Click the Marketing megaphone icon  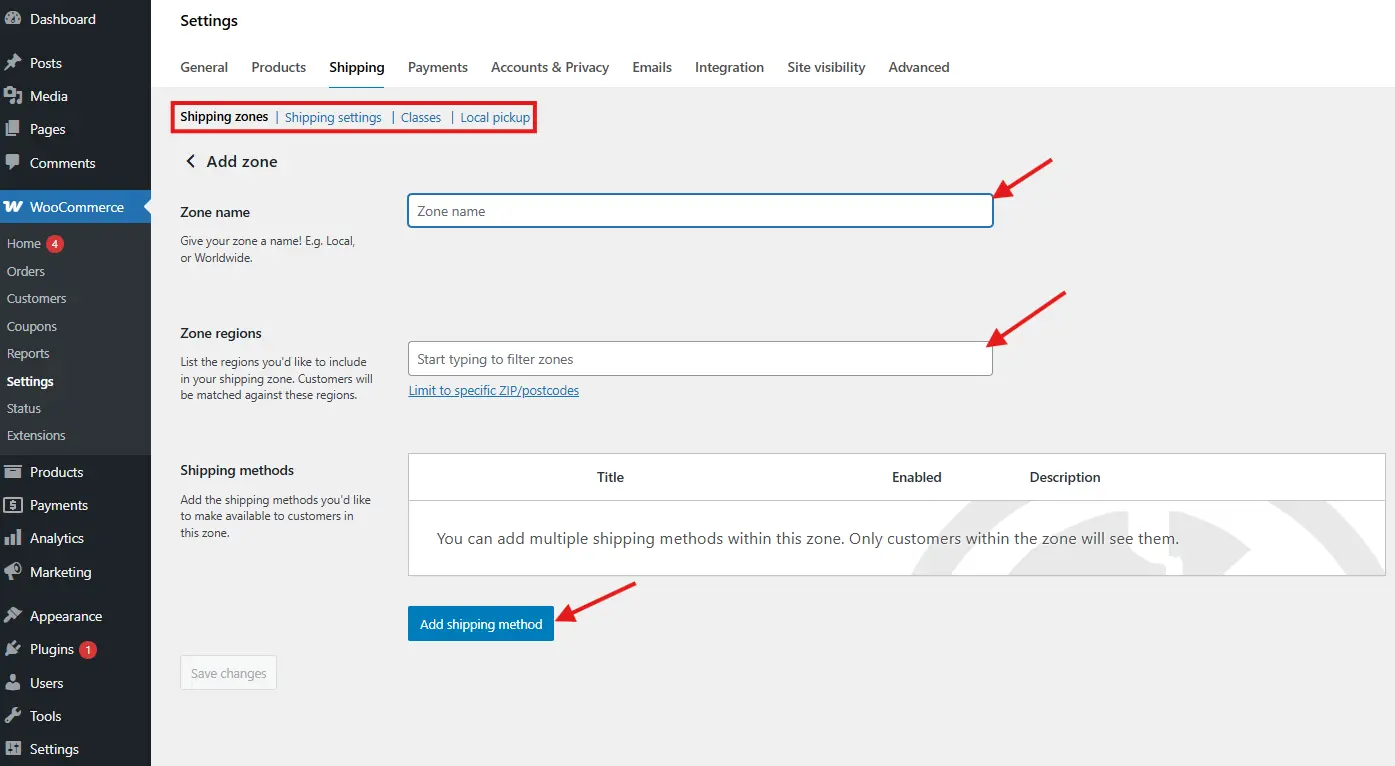pos(13,572)
